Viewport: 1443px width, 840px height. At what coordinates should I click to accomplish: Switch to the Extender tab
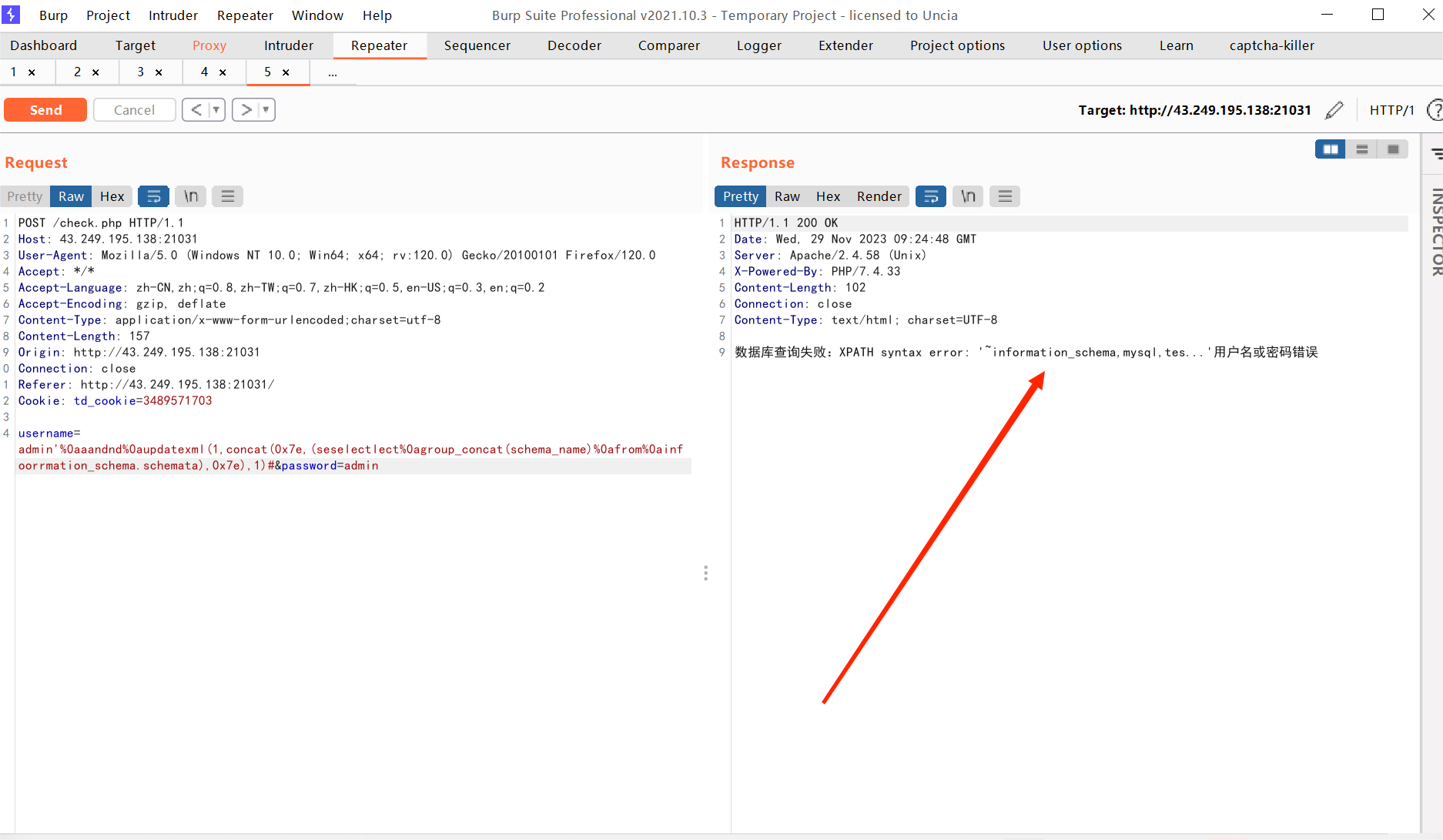pos(845,45)
